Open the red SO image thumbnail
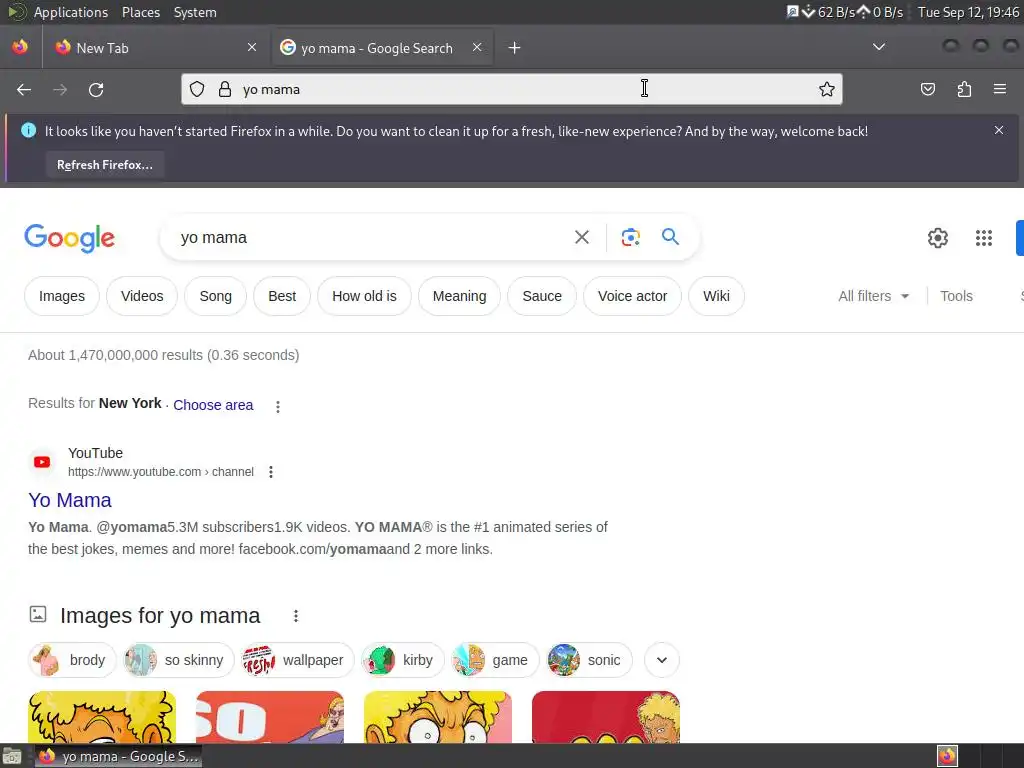 click(270, 717)
